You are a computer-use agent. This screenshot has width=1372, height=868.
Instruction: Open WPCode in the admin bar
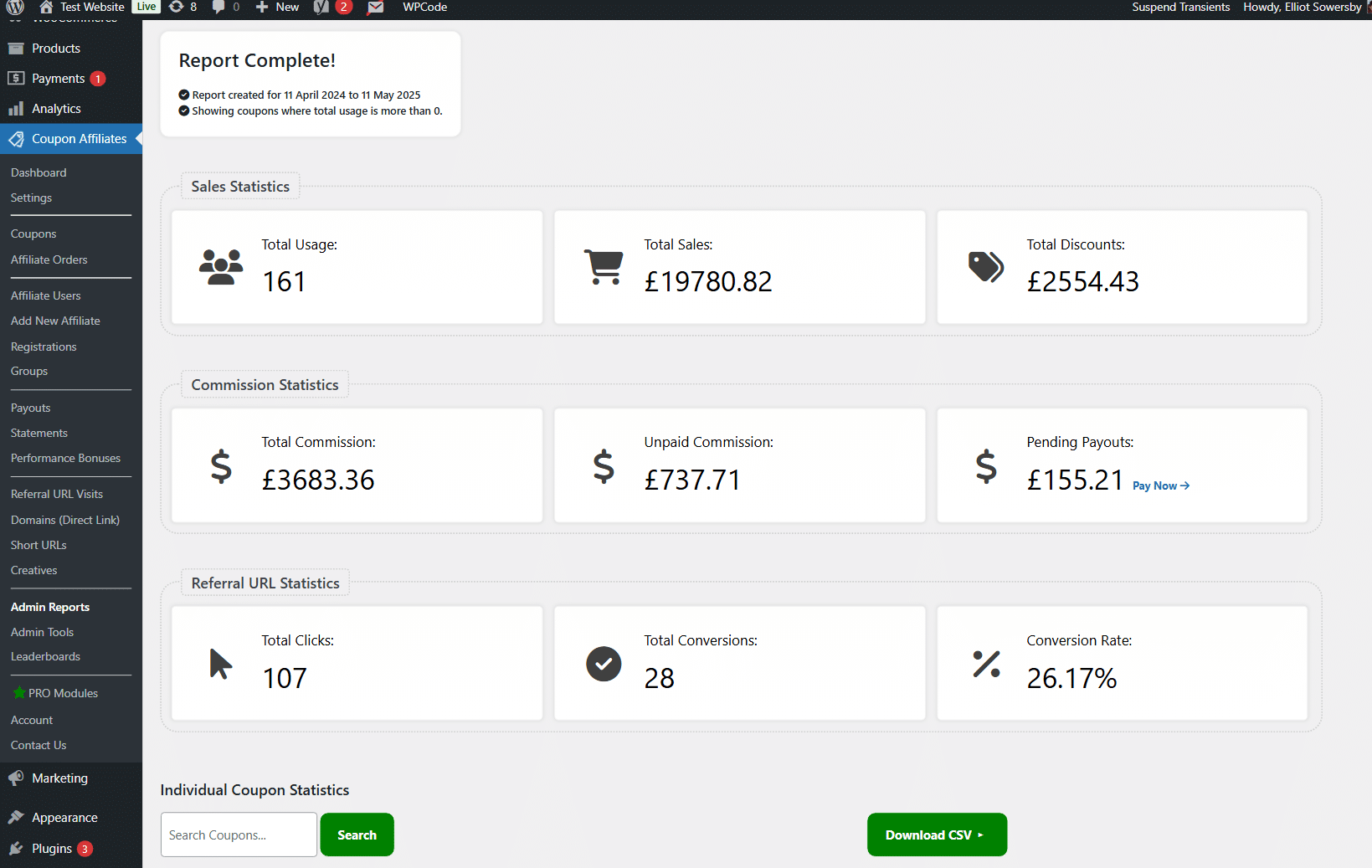424,7
